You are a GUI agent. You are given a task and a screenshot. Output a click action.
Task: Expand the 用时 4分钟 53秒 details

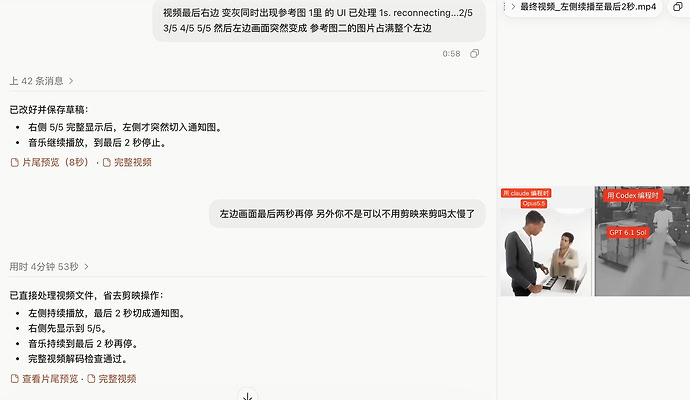pos(49,267)
